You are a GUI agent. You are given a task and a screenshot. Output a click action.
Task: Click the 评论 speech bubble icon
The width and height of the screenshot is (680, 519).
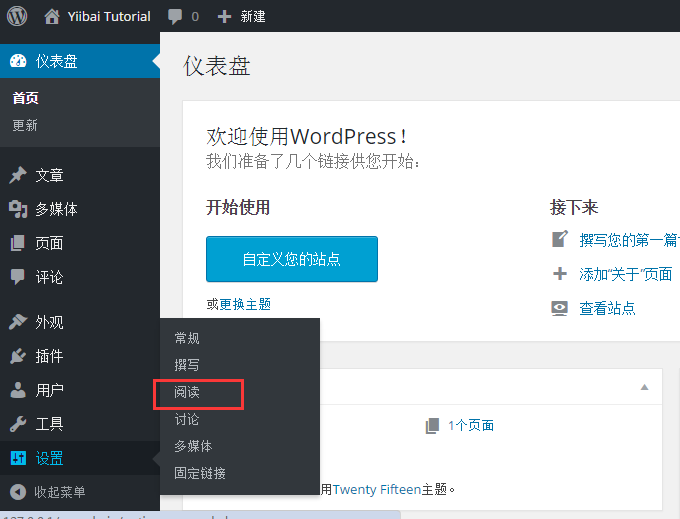tap(18, 277)
